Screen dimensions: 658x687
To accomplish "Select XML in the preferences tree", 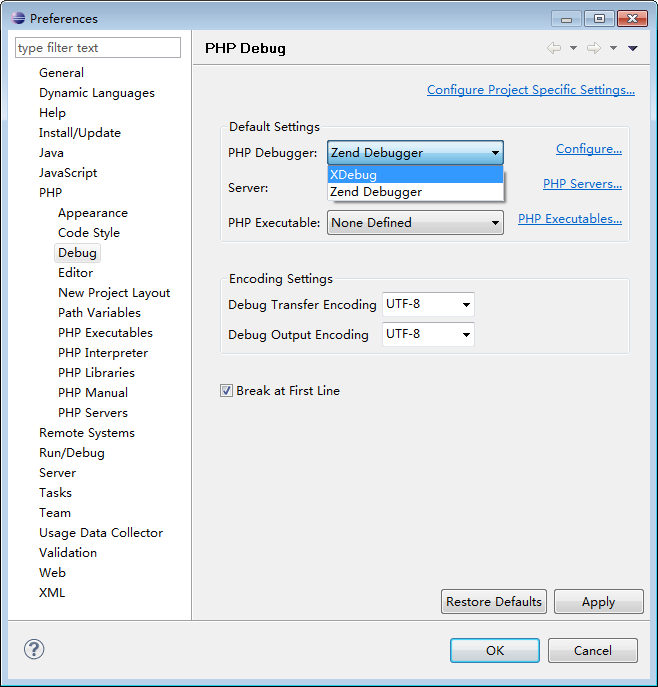I will tap(52, 593).
